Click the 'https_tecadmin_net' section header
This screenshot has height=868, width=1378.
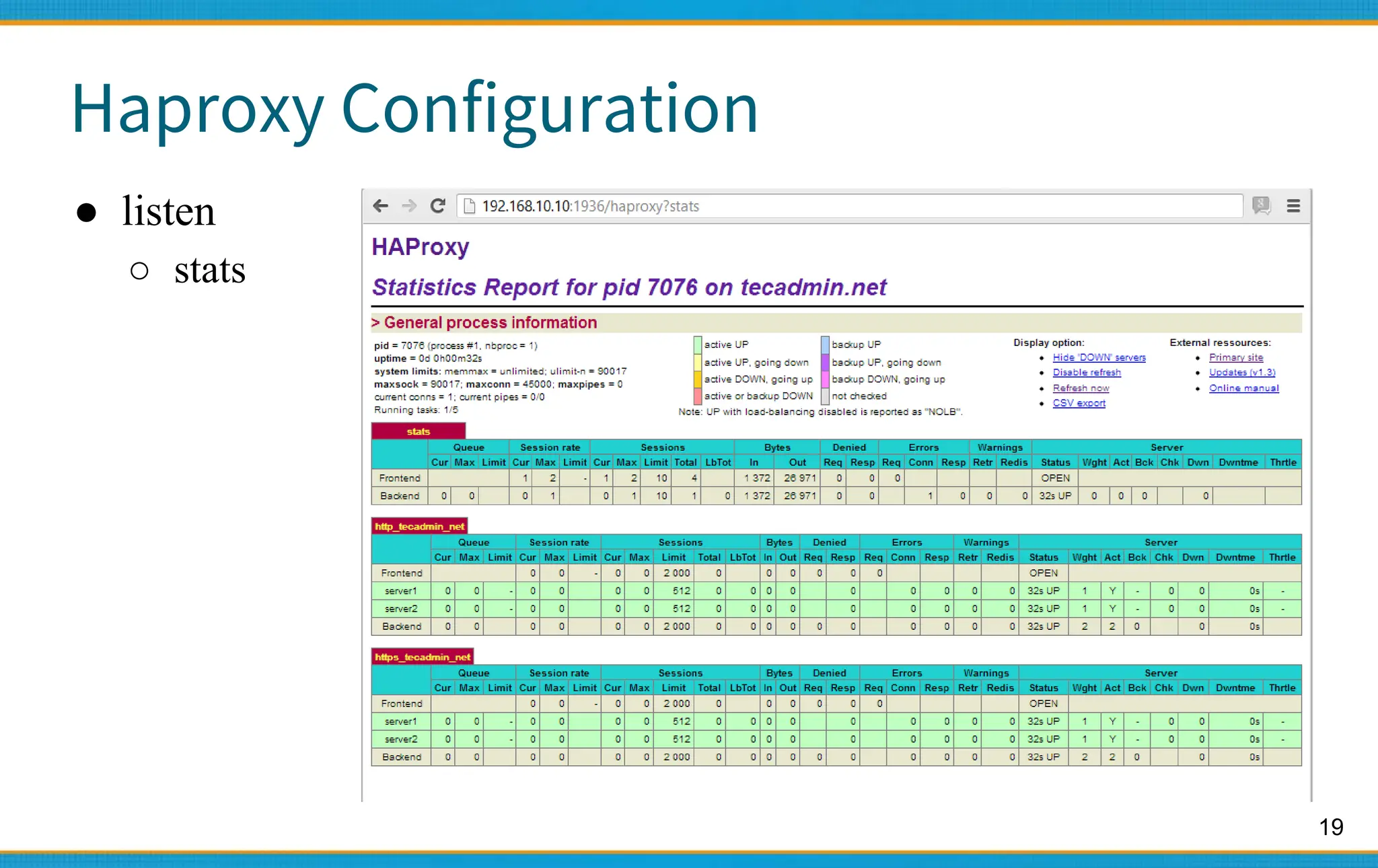pyautogui.click(x=423, y=657)
